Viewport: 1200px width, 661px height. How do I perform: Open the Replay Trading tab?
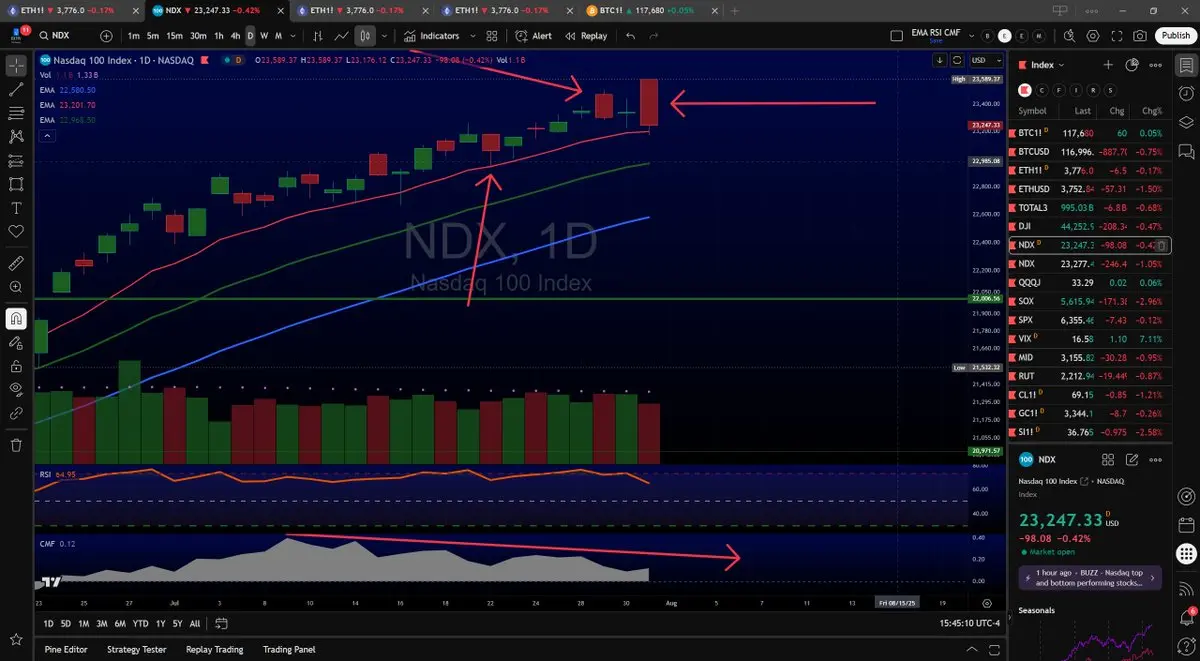coord(214,649)
